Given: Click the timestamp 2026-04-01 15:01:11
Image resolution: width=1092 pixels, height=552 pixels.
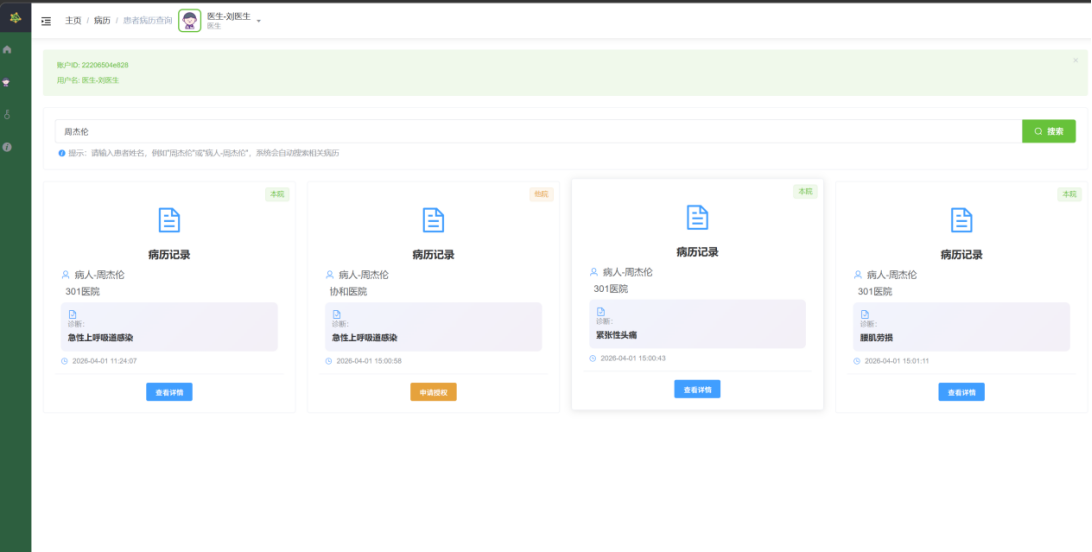Looking at the screenshot, I should click(x=897, y=361).
